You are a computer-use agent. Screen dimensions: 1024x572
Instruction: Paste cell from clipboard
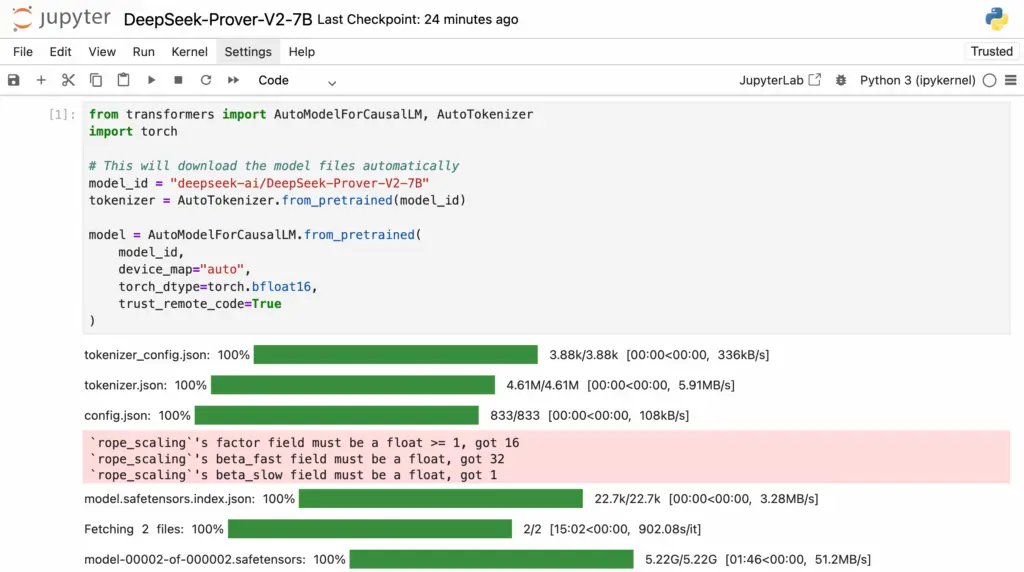(x=123, y=80)
